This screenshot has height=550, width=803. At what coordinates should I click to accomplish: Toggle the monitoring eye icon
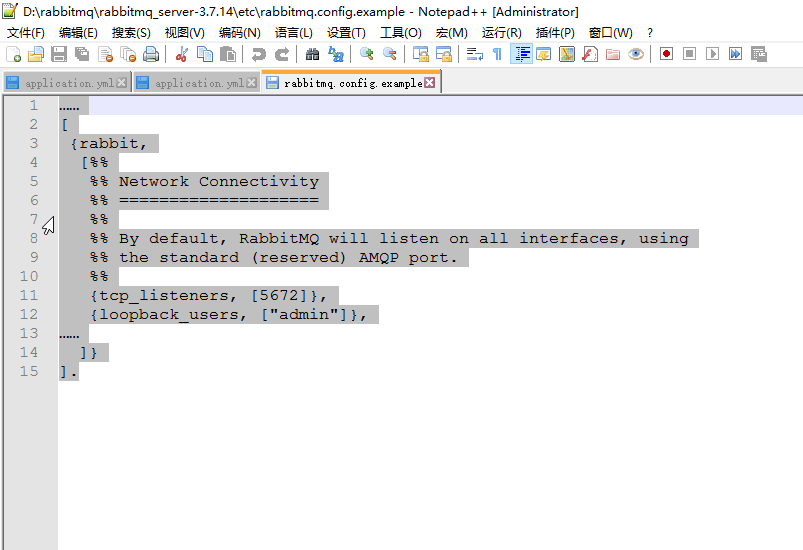point(636,54)
